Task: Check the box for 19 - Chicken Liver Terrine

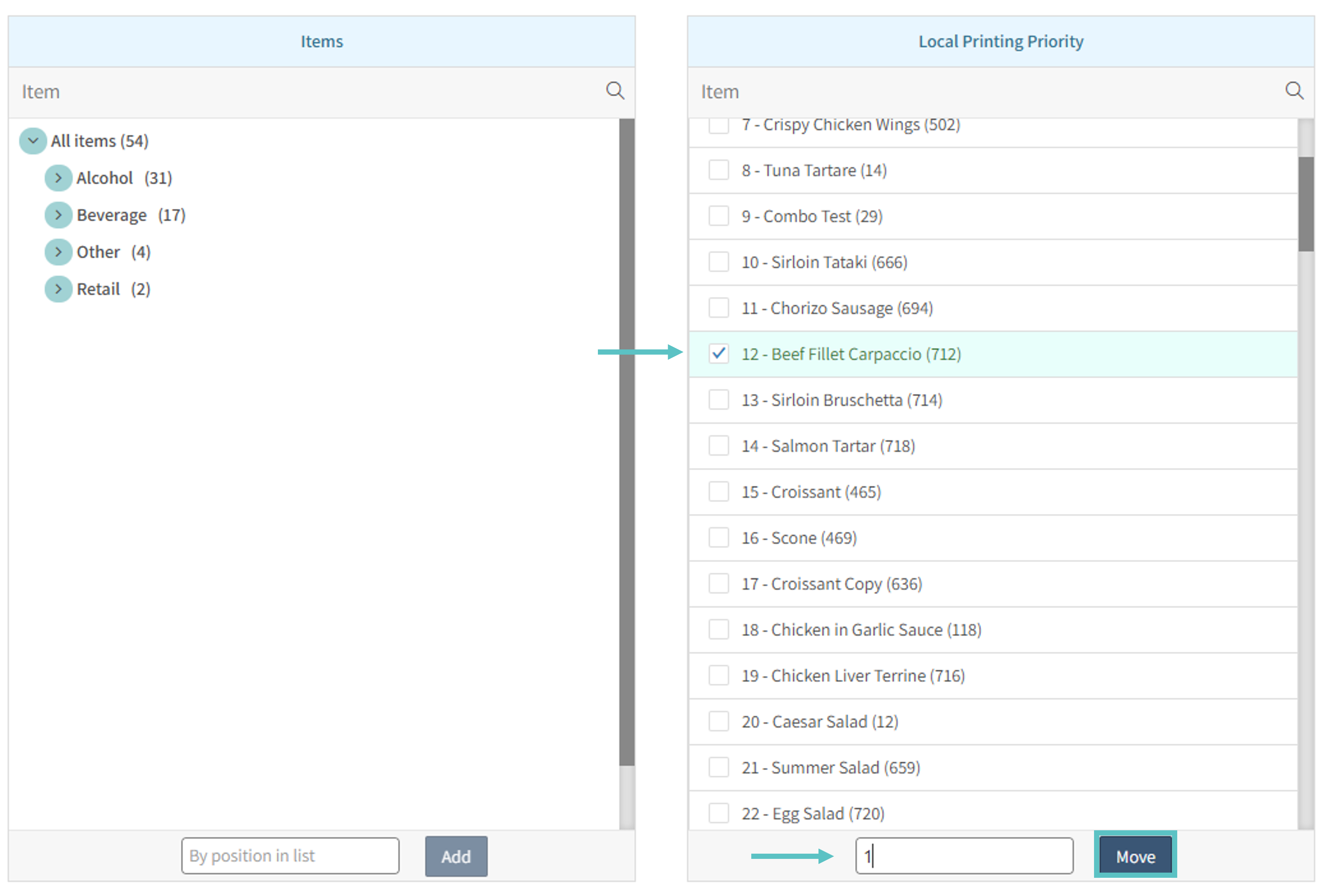Action: [718, 675]
